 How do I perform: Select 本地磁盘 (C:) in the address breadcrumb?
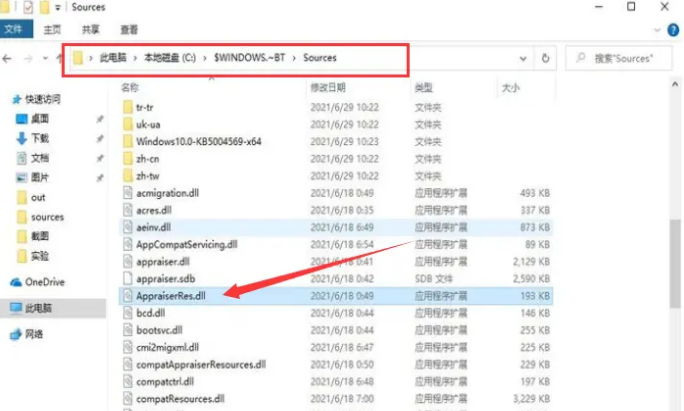[170, 58]
